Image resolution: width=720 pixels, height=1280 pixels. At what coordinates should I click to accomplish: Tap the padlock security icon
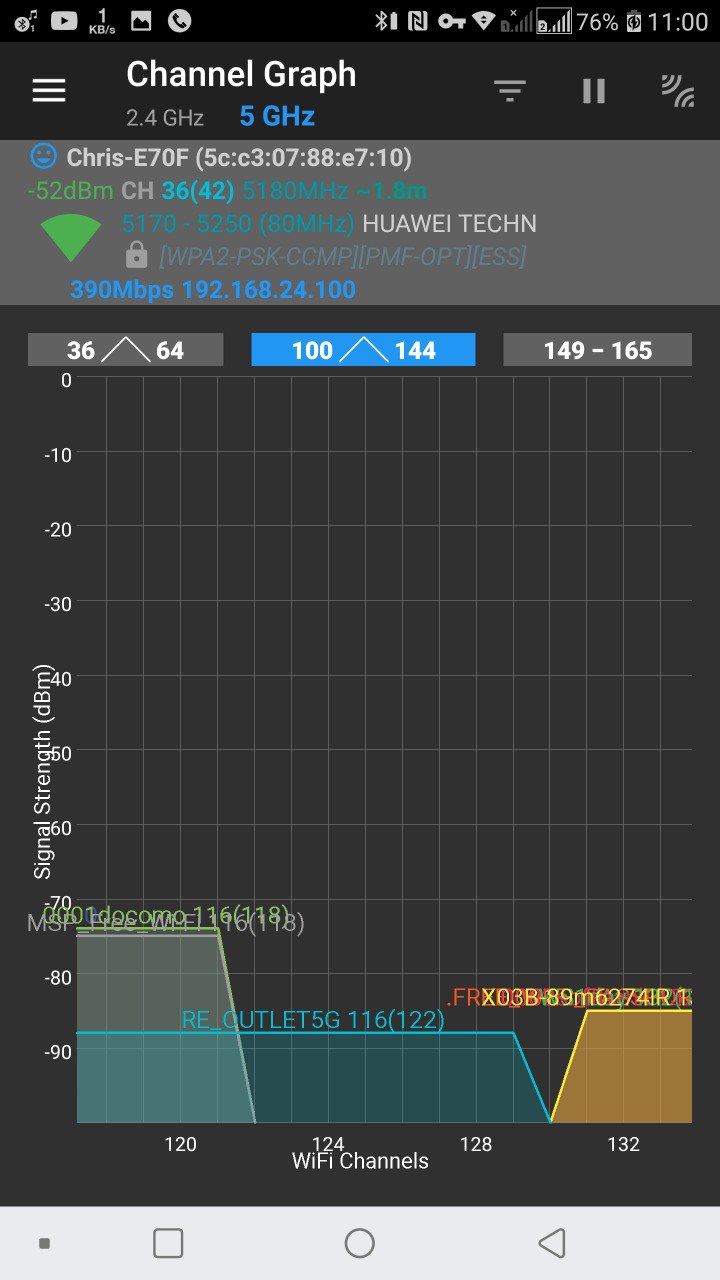coord(136,256)
